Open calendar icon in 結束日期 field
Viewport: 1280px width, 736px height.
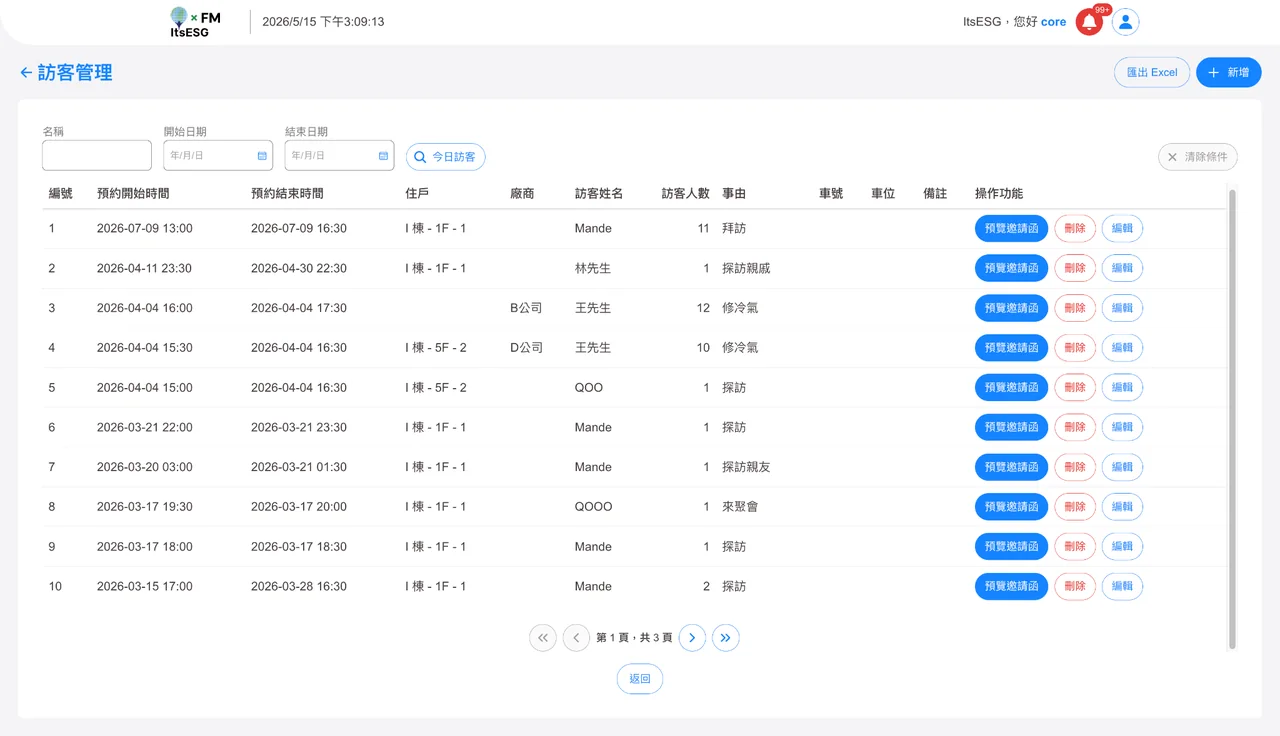(383, 156)
